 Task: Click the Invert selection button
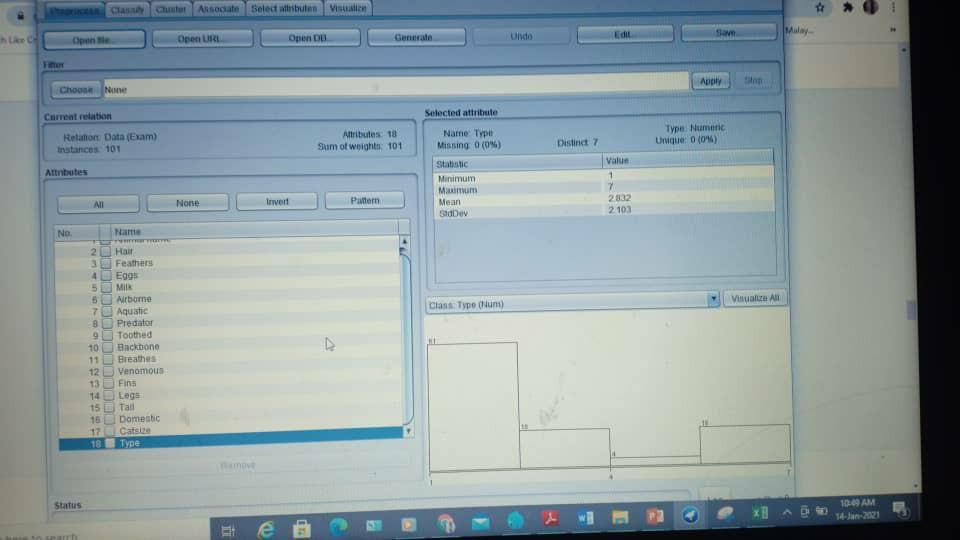click(277, 201)
